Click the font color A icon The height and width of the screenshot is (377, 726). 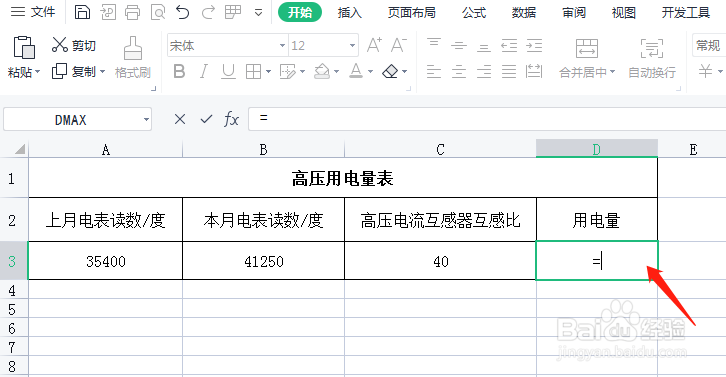click(356, 71)
